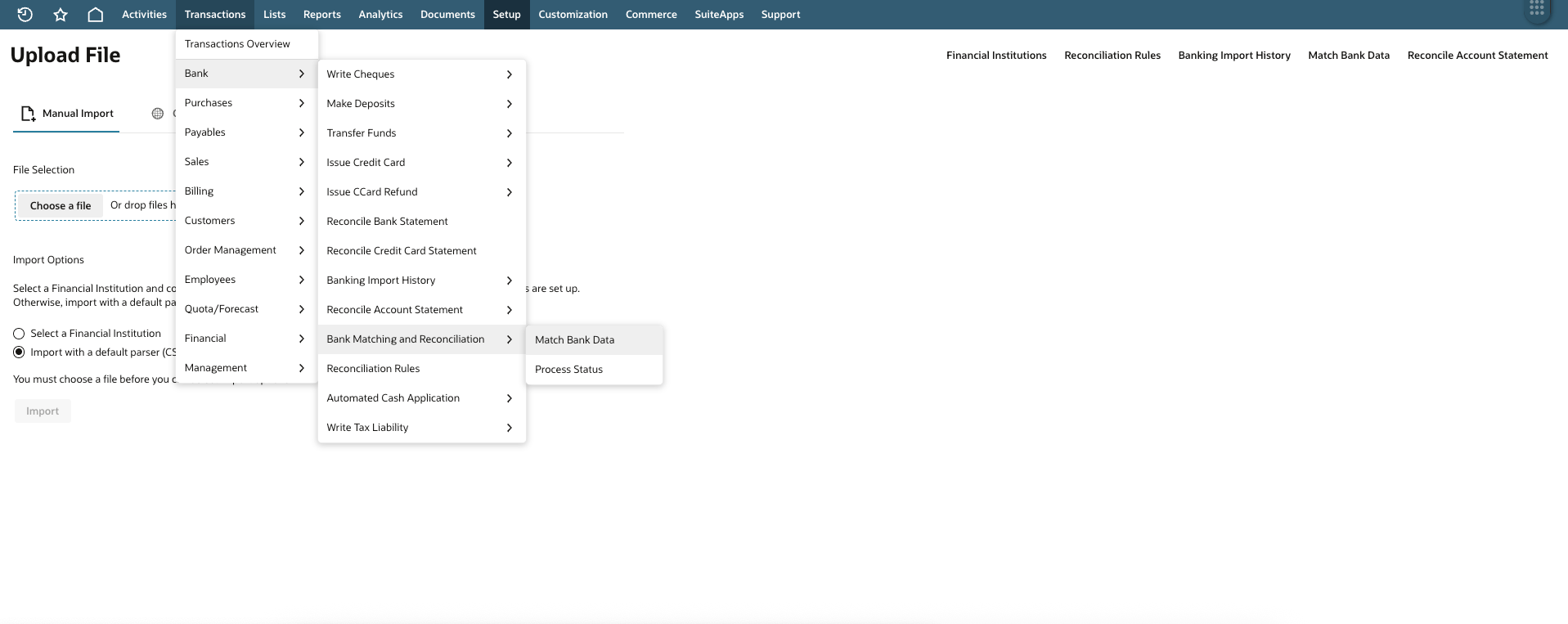This screenshot has width=1568, height=624.
Task: Open the Support navigation menu
Action: tap(780, 15)
